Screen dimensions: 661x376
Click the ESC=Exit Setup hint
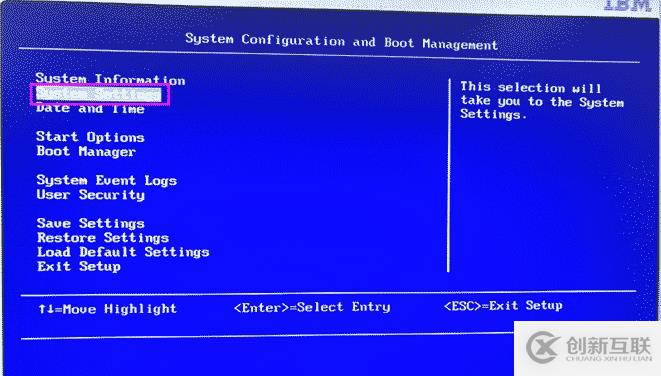(x=503, y=306)
